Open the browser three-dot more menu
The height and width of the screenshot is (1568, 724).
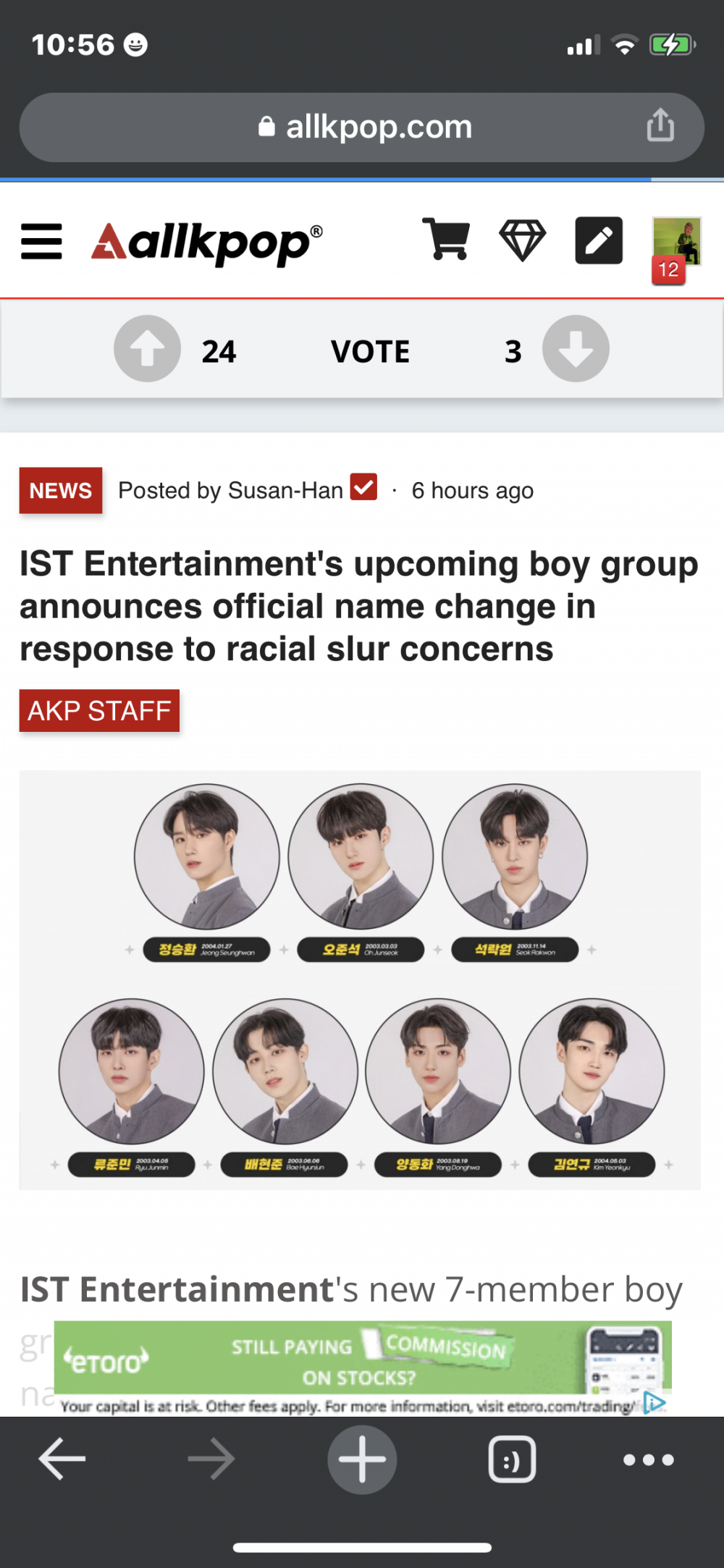pyautogui.click(x=649, y=1460)
